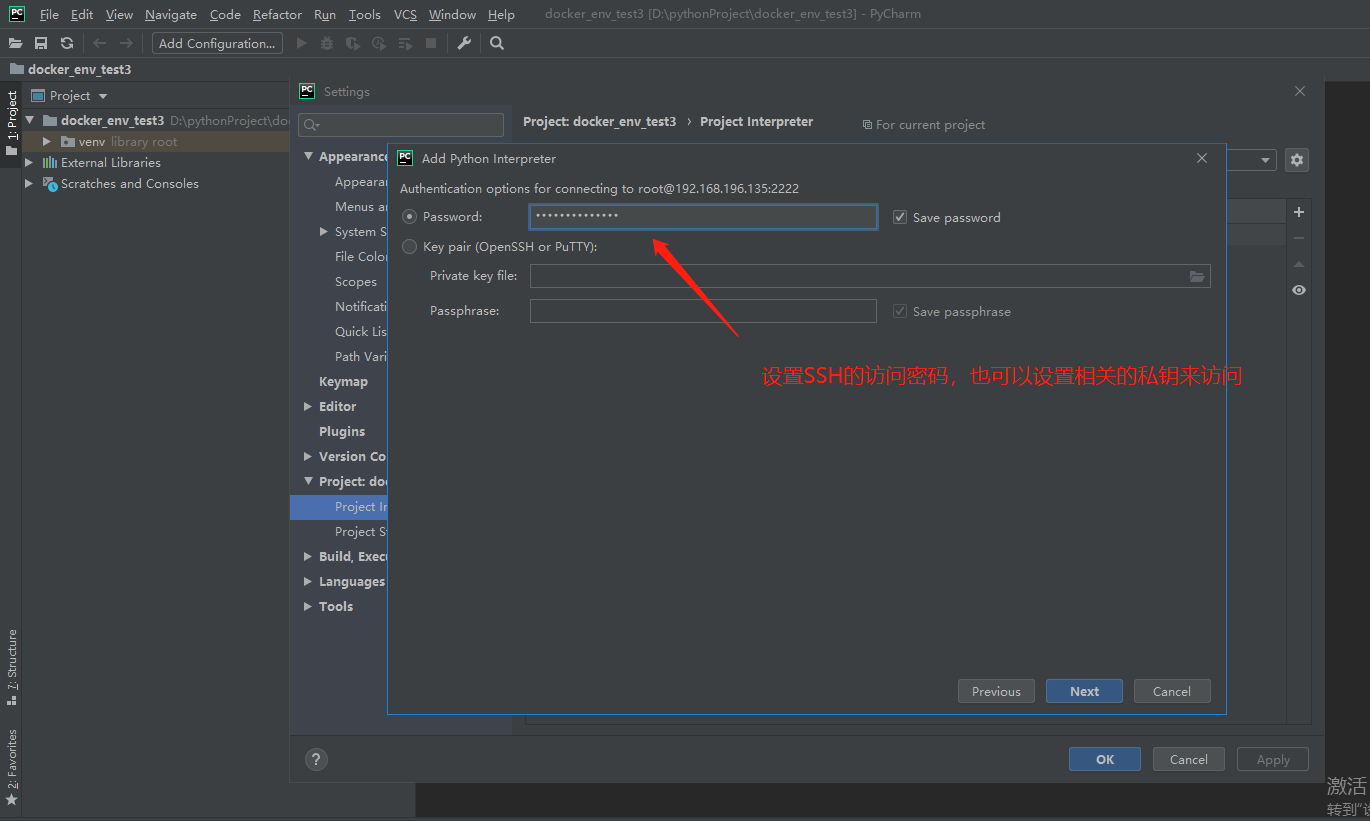Image resolution: width=1370 pixels, height=821 pixels.
Task: Open the VCS menu
Action: coord(405,14)
